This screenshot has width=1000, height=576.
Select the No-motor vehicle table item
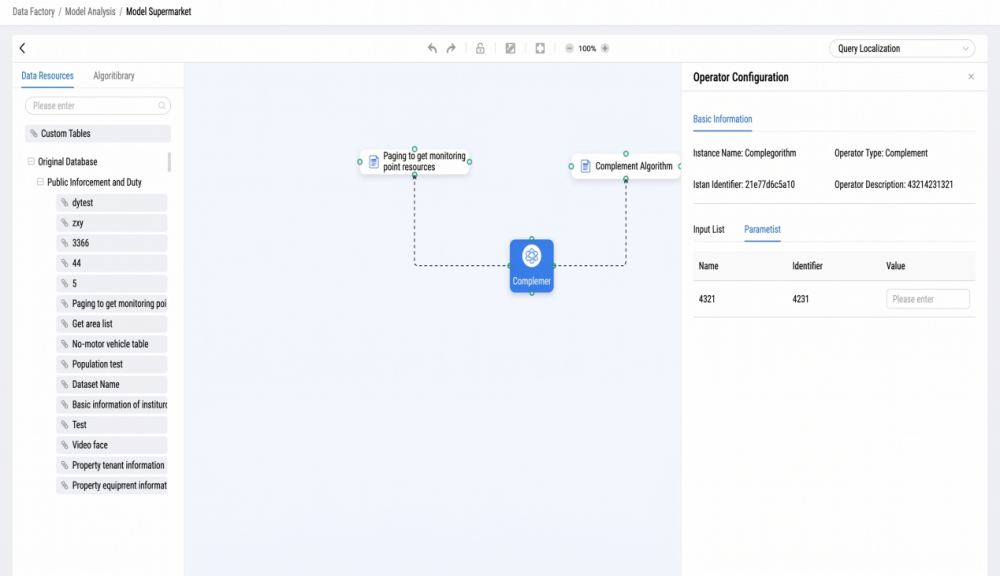click(x=112, y=344)
